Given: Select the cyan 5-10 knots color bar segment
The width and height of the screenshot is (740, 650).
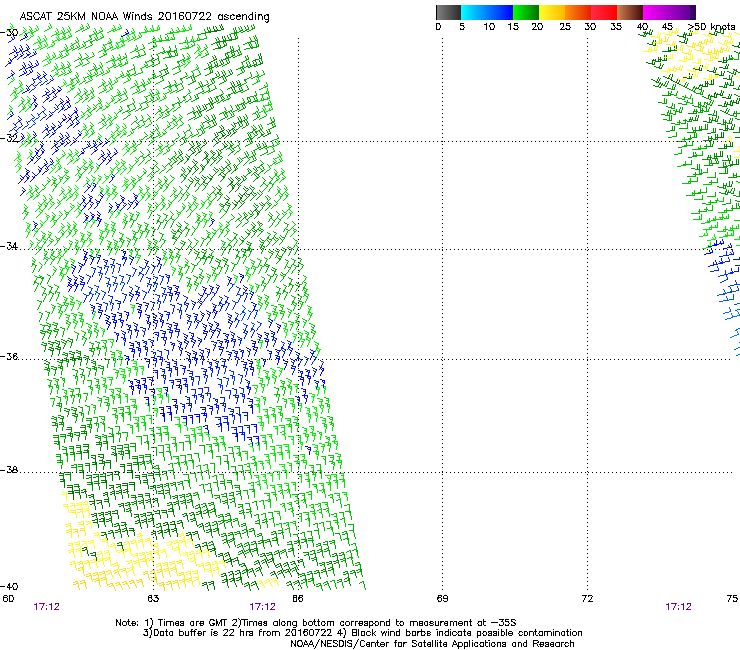Looking at the screenshot, I should click(x=473, y=12).
